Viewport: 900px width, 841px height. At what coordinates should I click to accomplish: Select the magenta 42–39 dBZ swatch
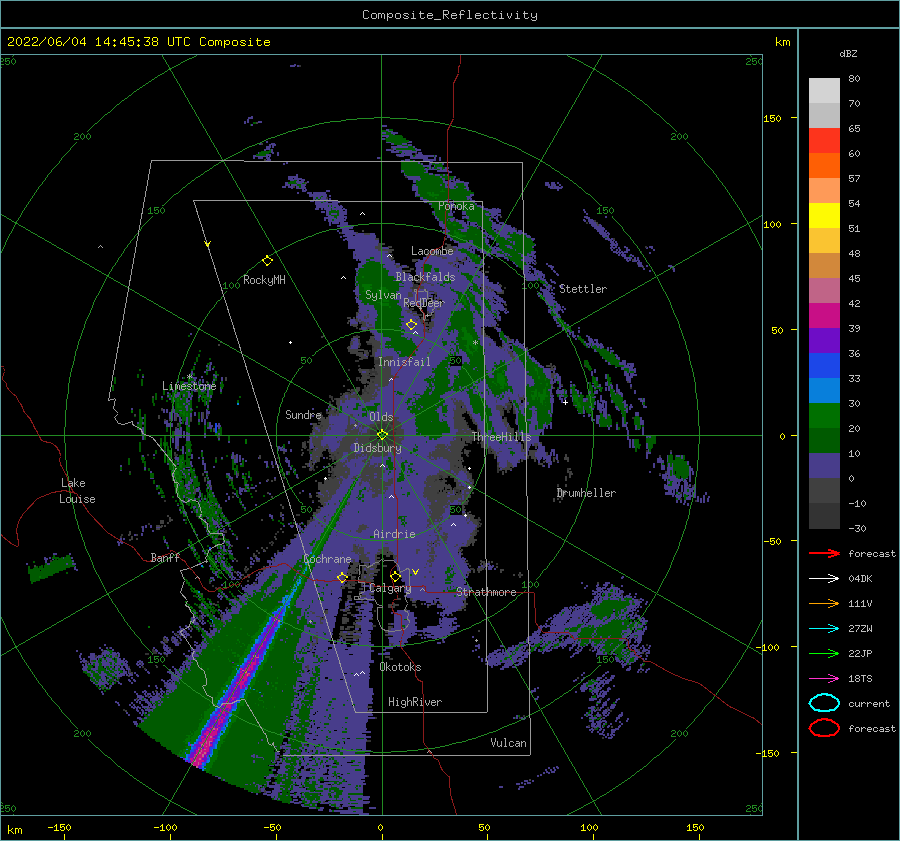pyautogui.click(x=824, y=316)
